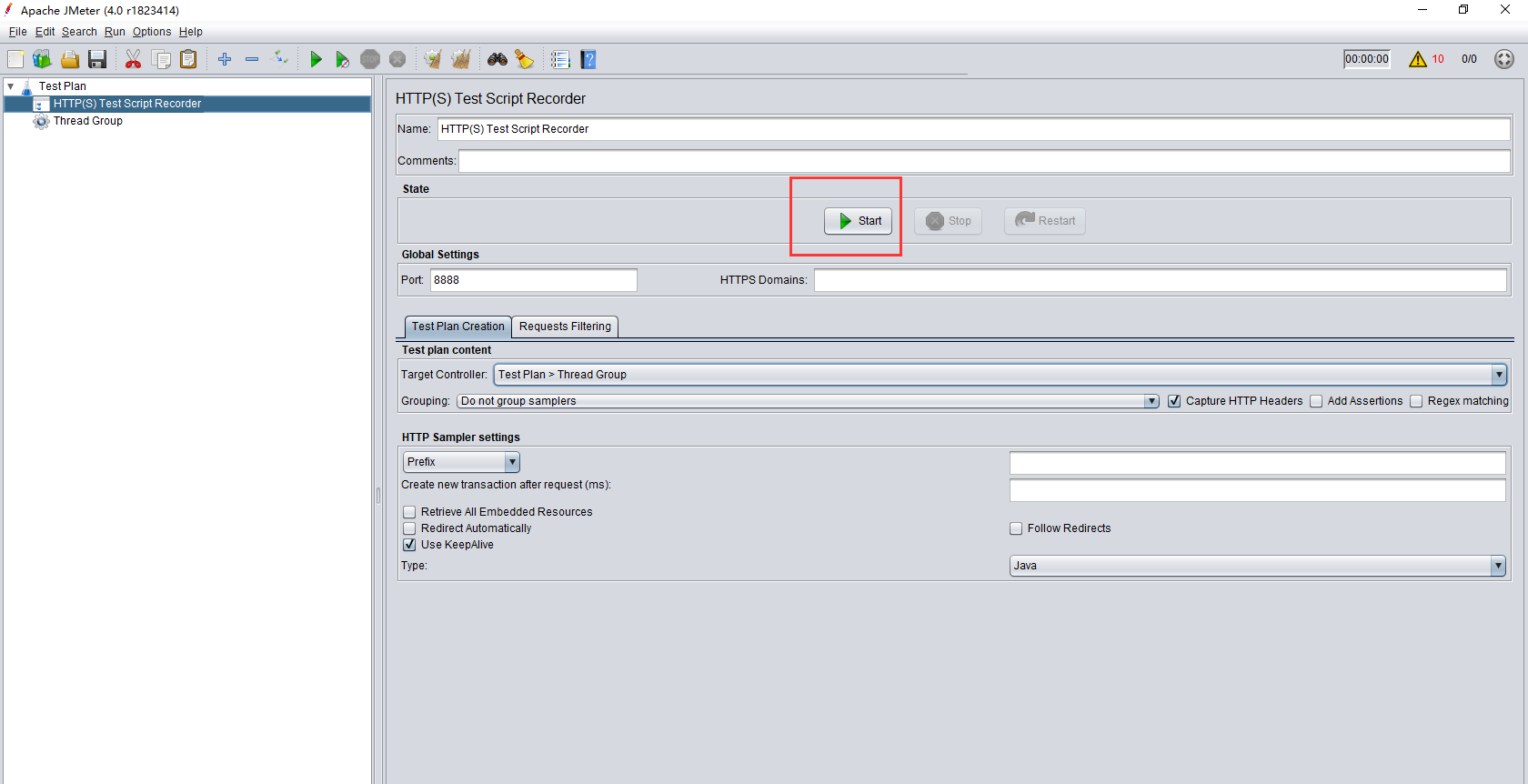Click the new transaction delay field

(1257, 490)
